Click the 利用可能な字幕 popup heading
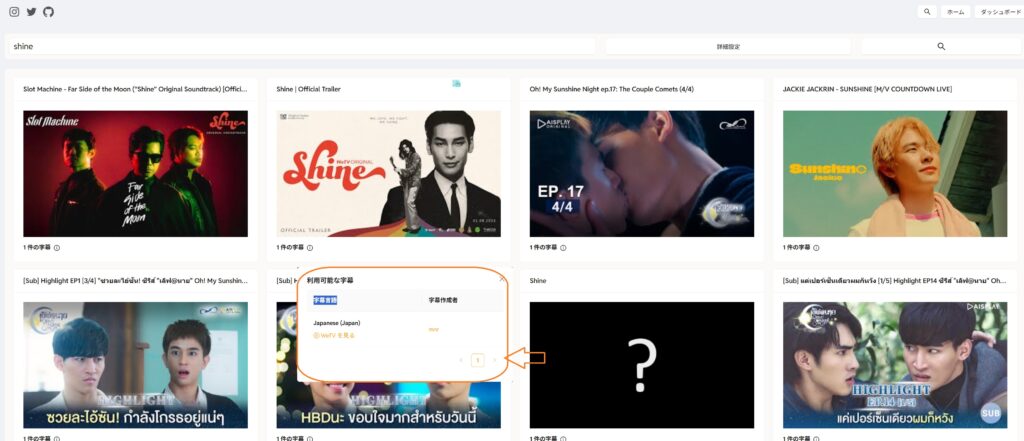The image size is (1024, 441). (x=330, y=280)
